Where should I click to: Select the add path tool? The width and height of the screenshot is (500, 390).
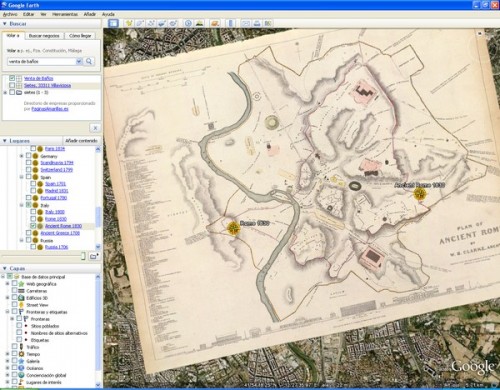[151, 23]
